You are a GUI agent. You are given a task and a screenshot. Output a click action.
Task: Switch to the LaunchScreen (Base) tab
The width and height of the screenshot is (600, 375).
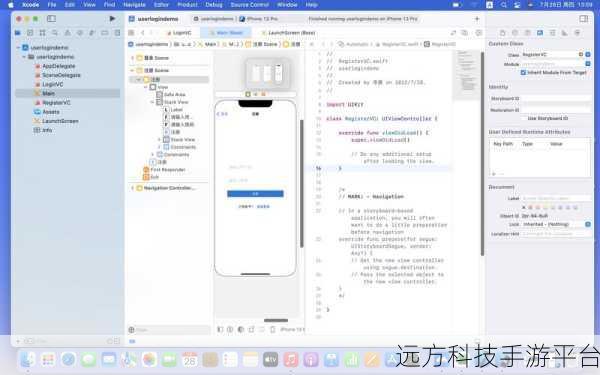289,33
